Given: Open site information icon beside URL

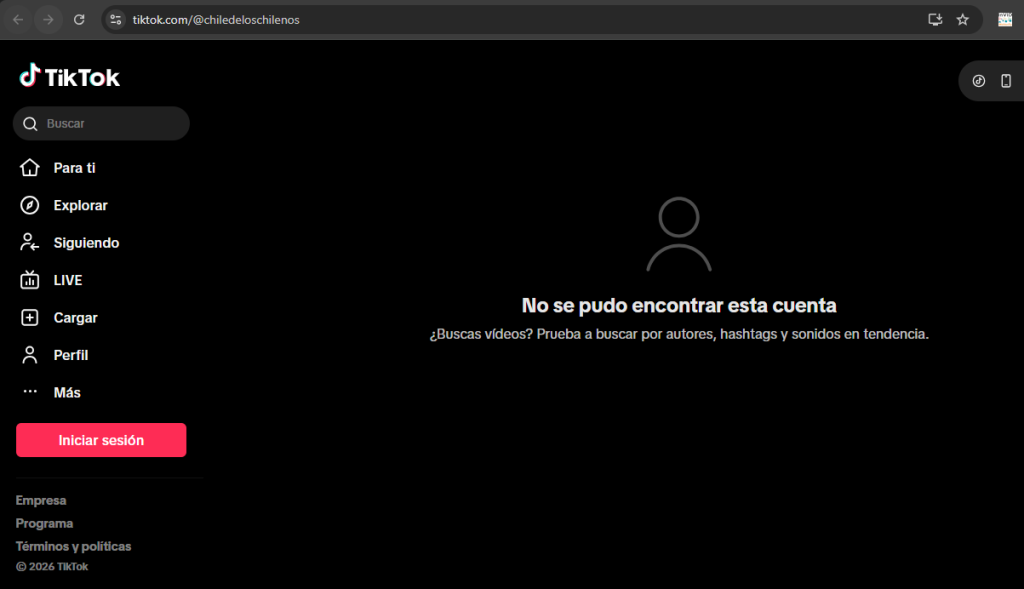Looking at the screenshot, I should click(x=116, y=19).
